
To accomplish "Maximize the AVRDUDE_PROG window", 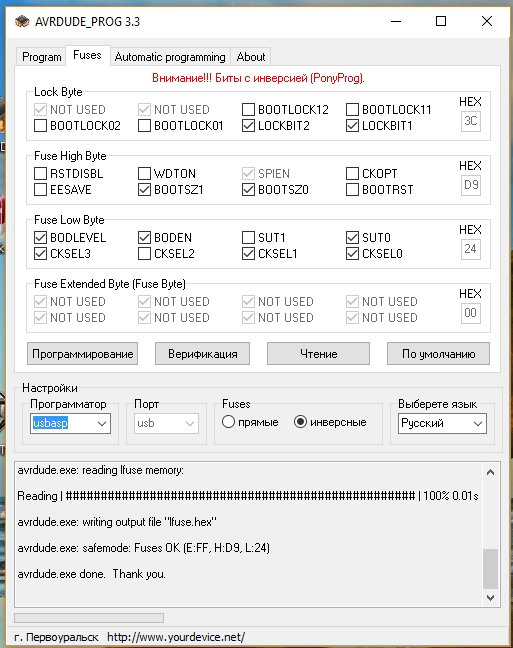I will 441,21.
